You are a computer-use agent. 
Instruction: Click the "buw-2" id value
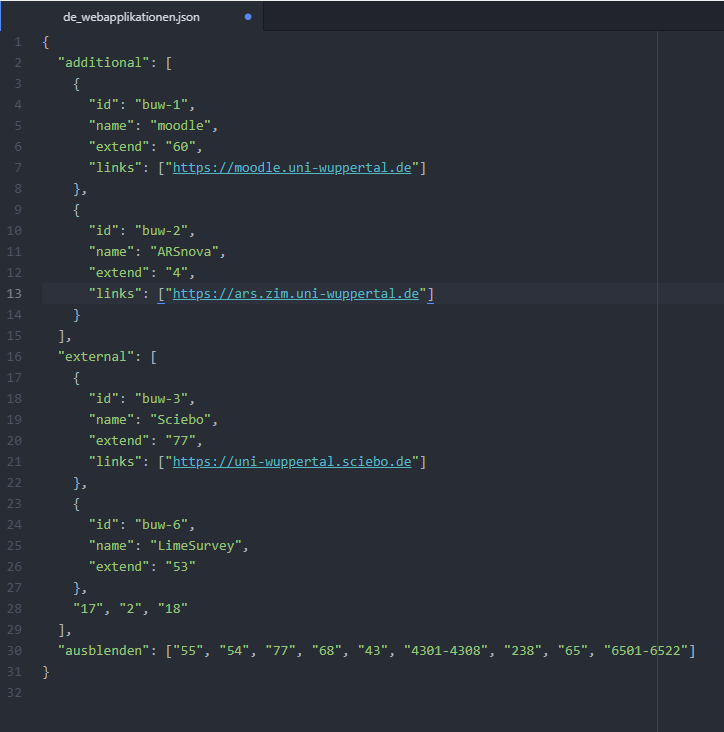point(162,231)
